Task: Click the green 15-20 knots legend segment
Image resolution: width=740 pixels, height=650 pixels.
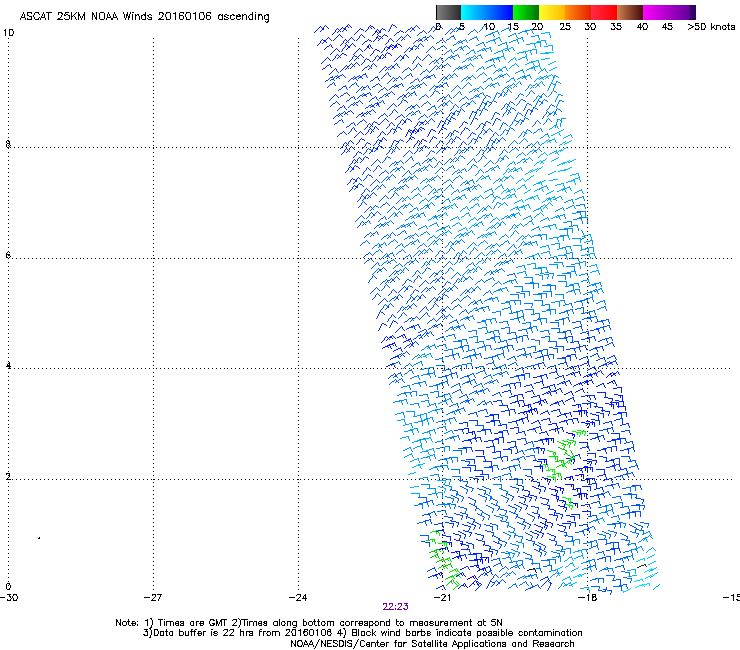Action: [x=526, y=12]
